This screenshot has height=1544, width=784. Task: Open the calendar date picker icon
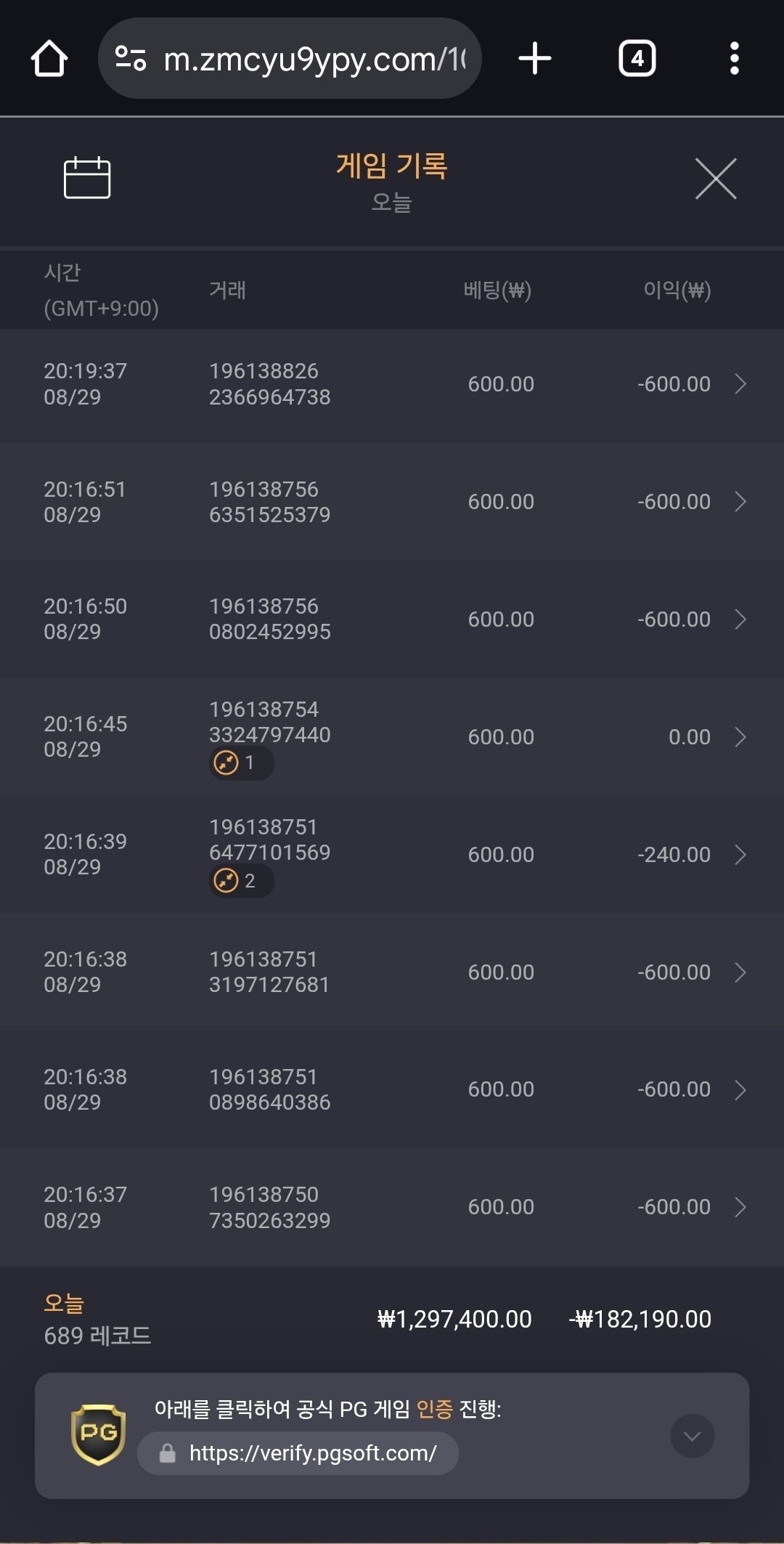87,178
